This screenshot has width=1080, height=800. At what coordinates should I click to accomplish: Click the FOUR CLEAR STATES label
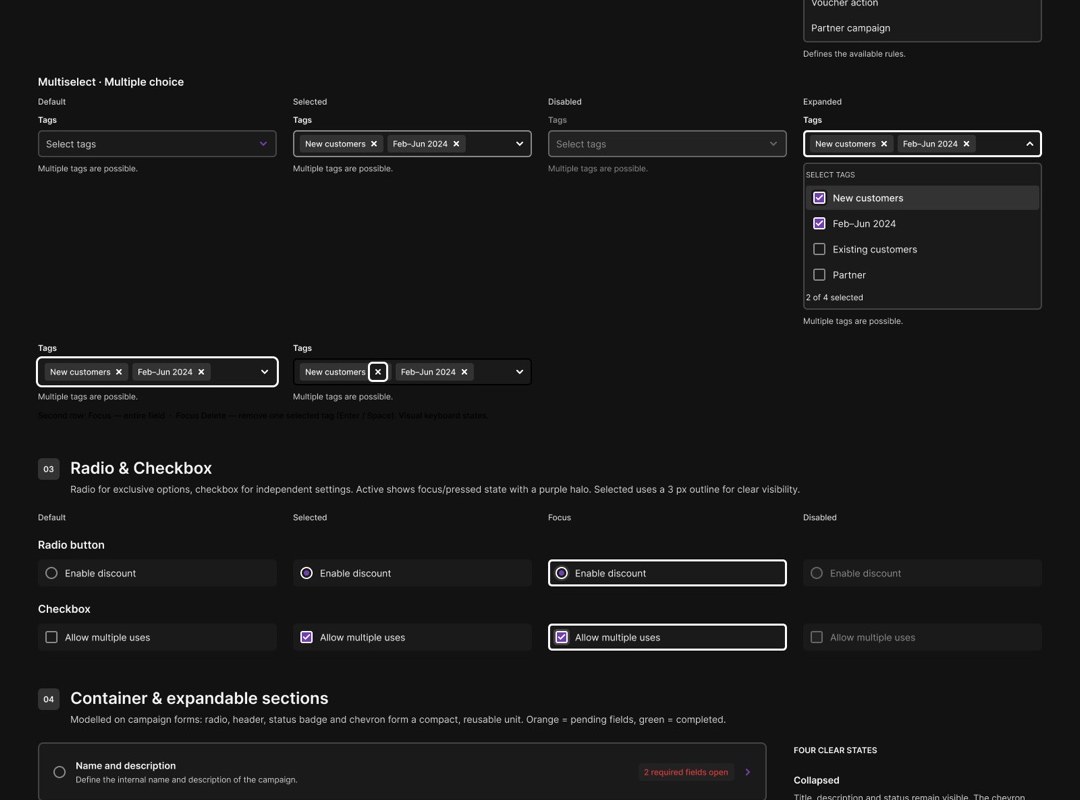pyautogui.click(x=835, y=750)
